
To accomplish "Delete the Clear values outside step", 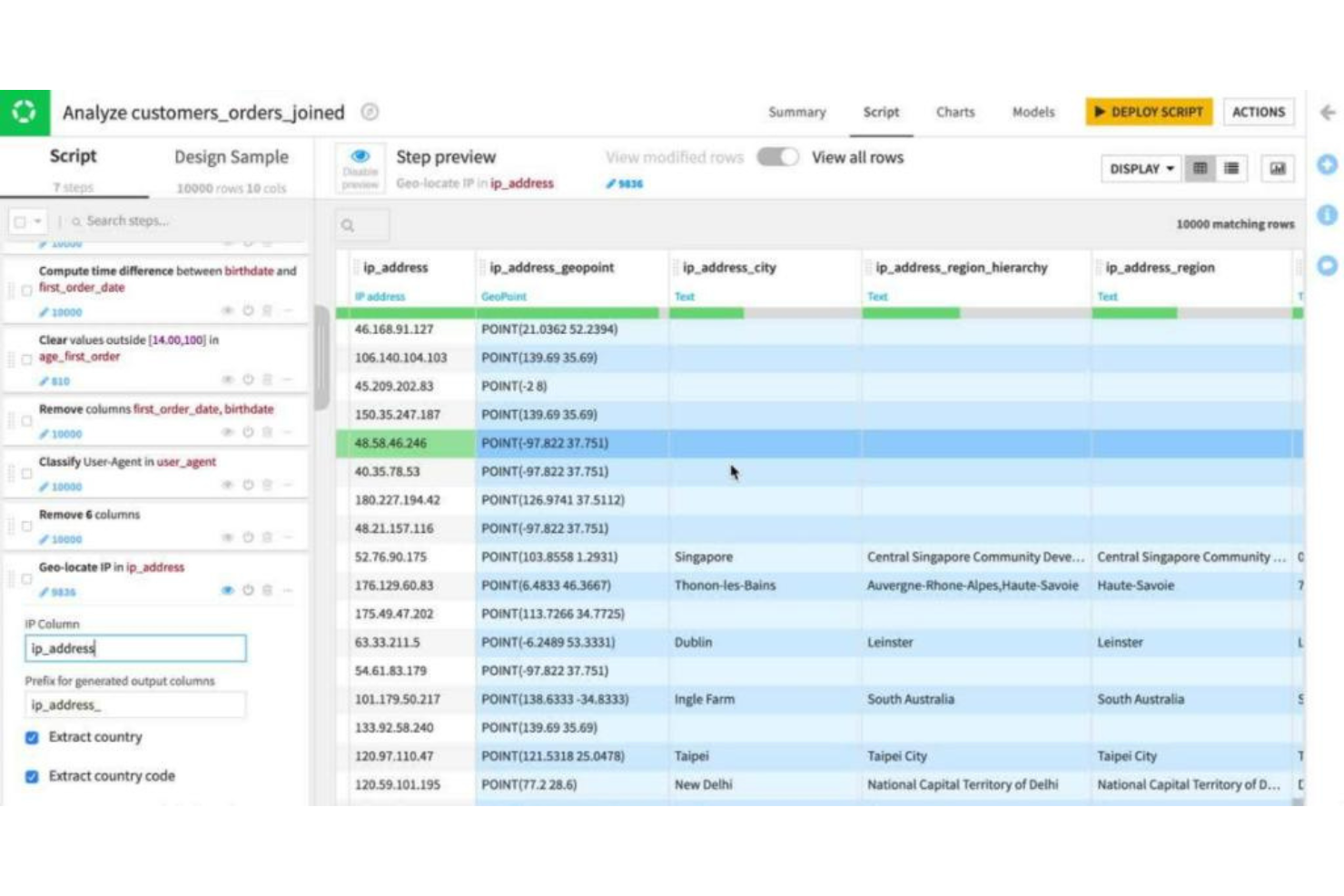I will pyautogui.click(x=267, y=379).
